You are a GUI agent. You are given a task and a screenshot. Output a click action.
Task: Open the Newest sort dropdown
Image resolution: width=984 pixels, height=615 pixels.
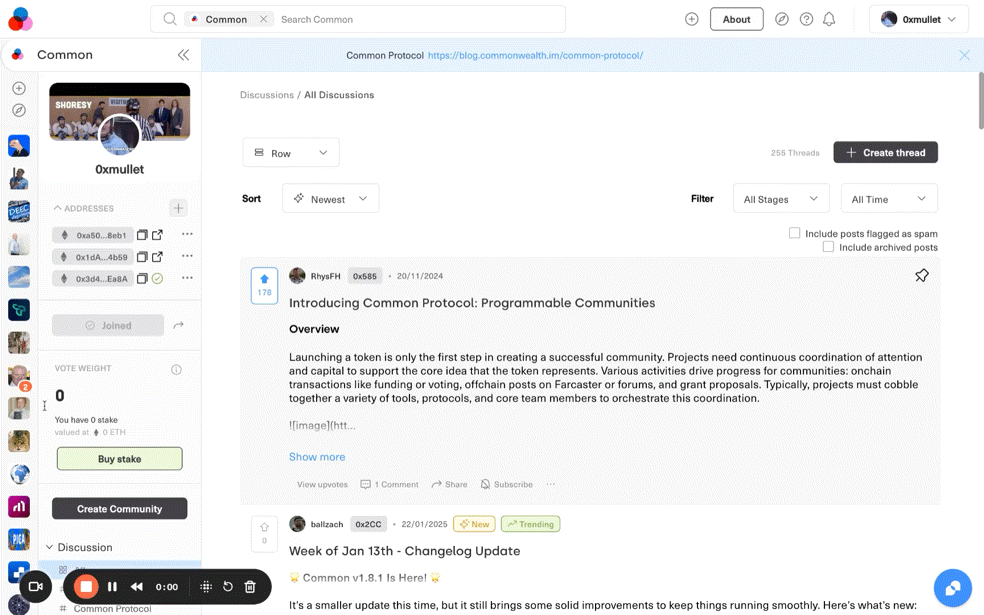[x=330, y=199]
